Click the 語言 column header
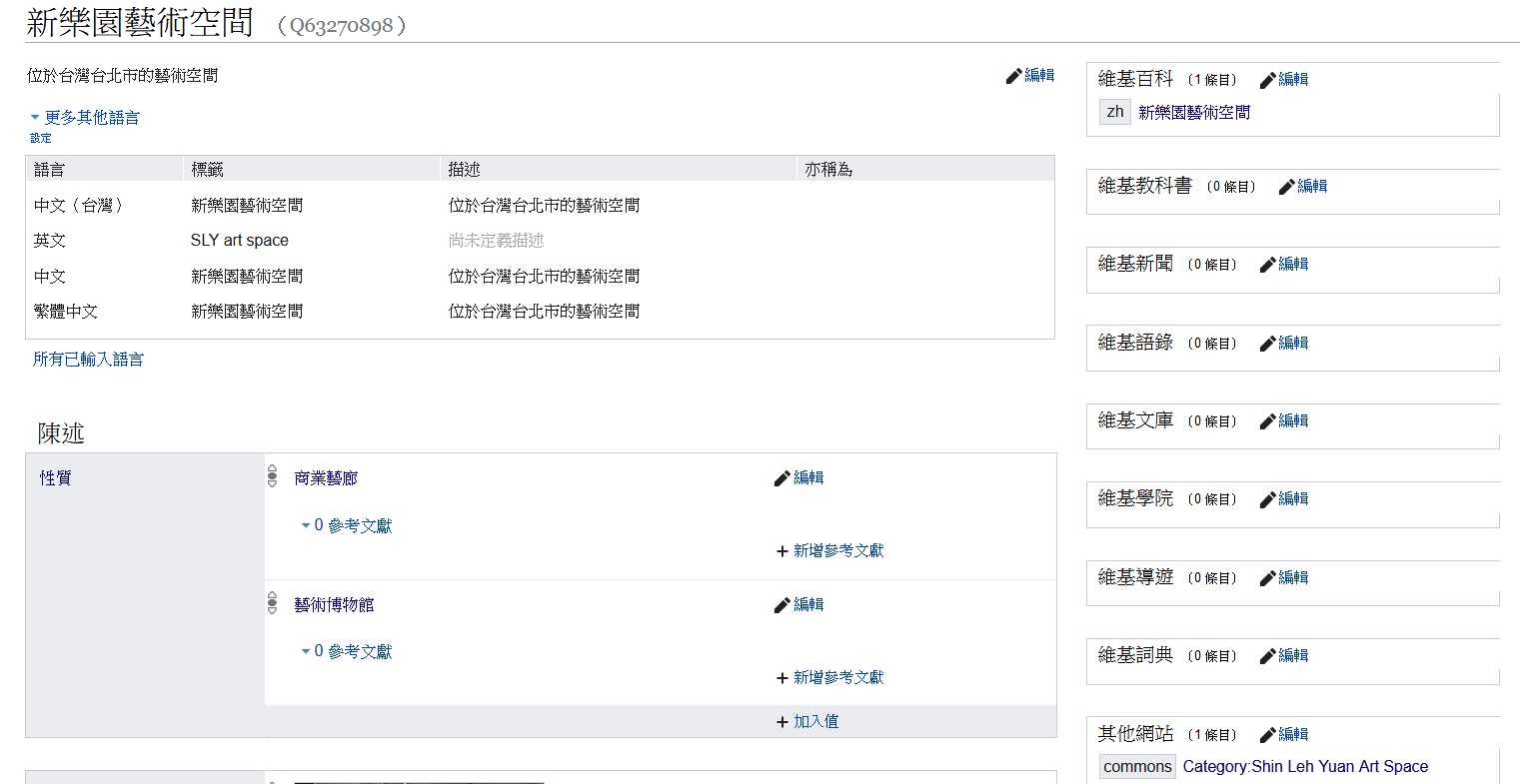This screenshot has width=1520, height=784. [49, 170]
